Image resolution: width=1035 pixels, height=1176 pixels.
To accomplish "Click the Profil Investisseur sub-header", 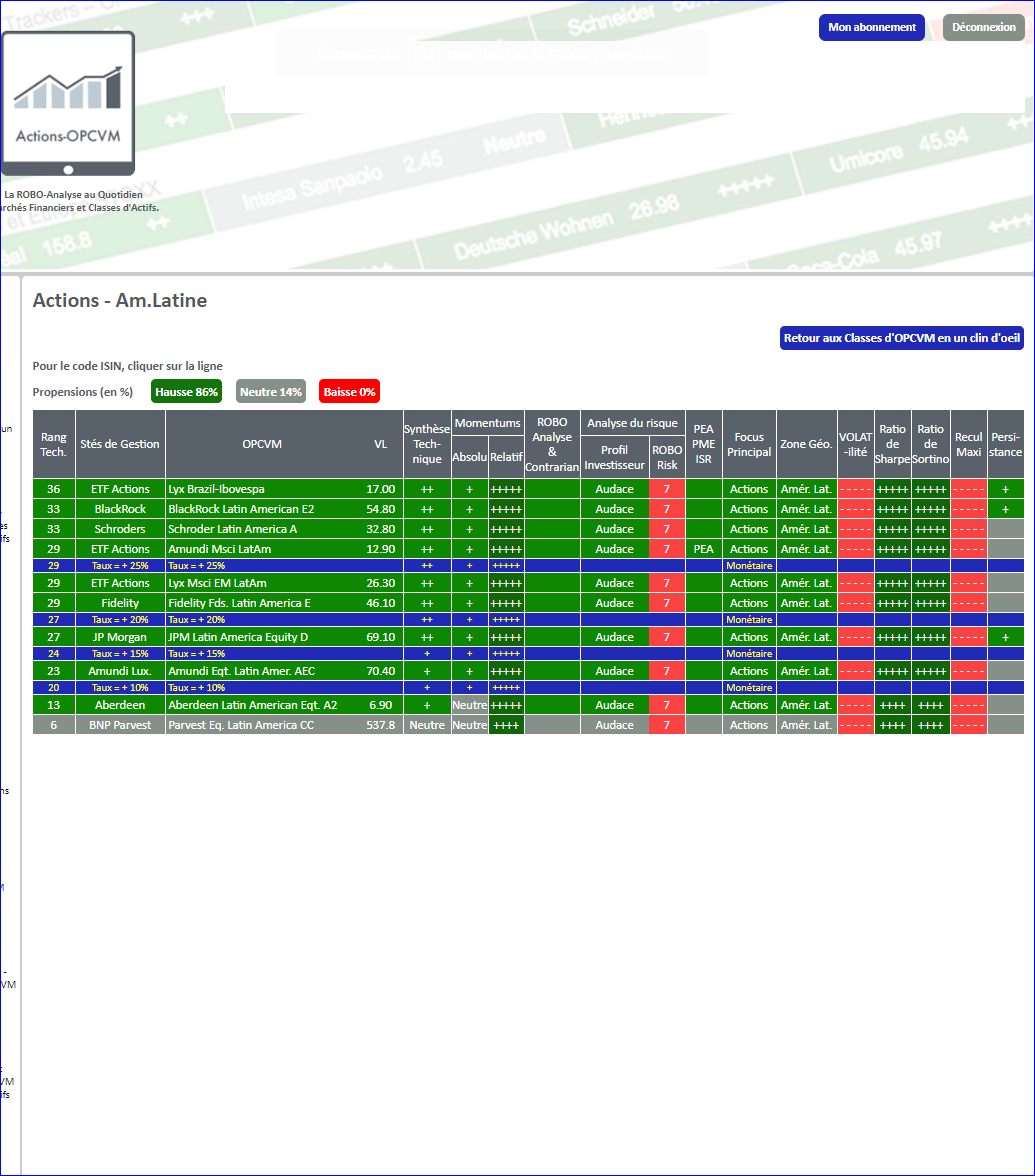I will point(614,457).
